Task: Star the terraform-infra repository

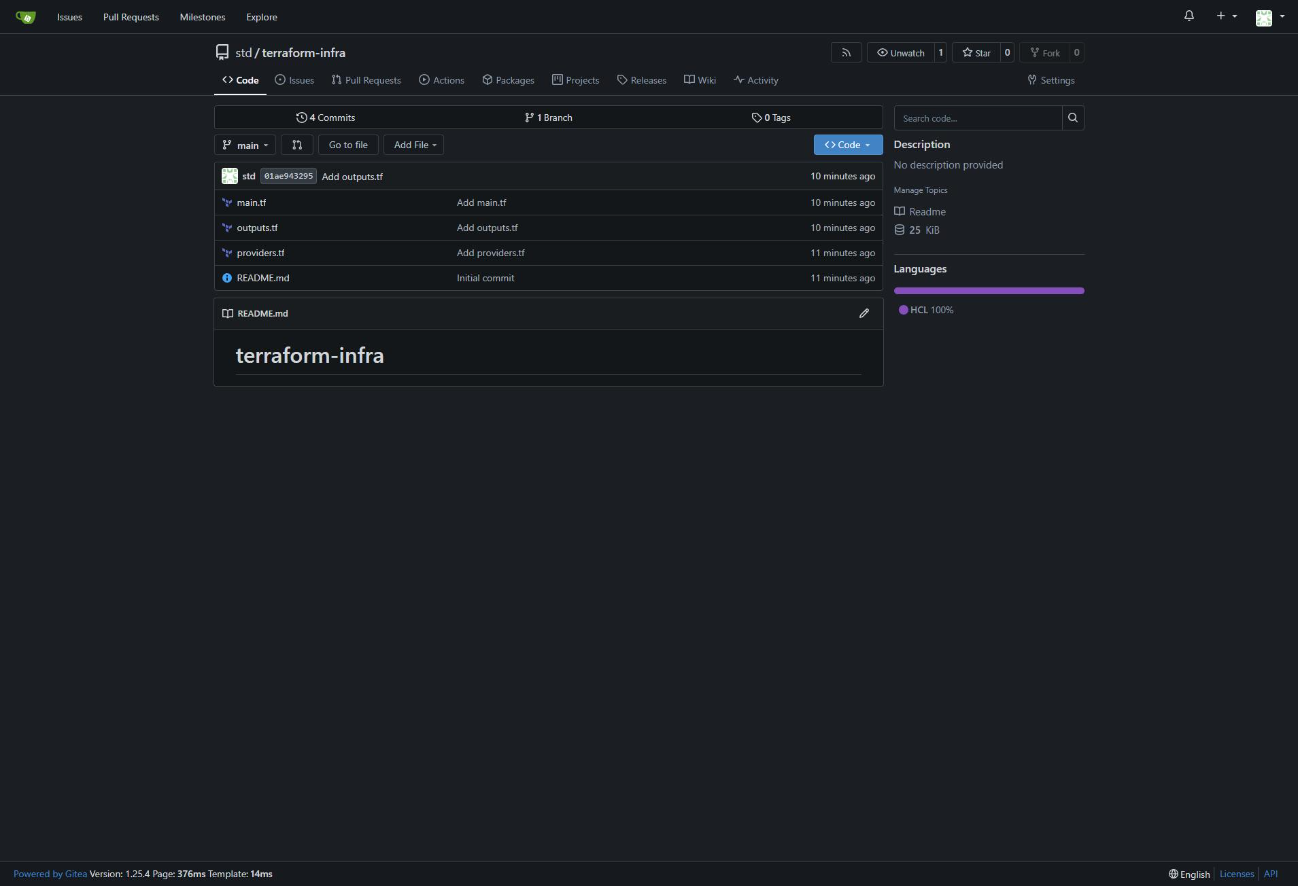Action: pyautogui.click(x=976, y=53)
